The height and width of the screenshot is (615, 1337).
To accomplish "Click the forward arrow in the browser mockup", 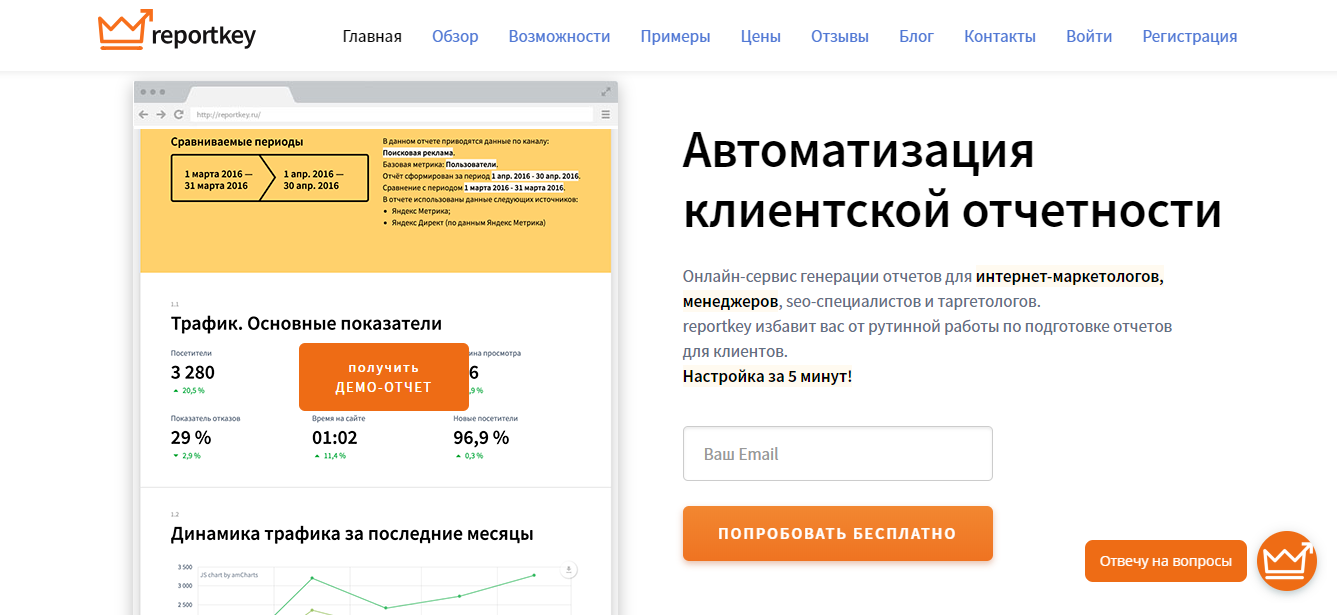I will coord(160,114).
